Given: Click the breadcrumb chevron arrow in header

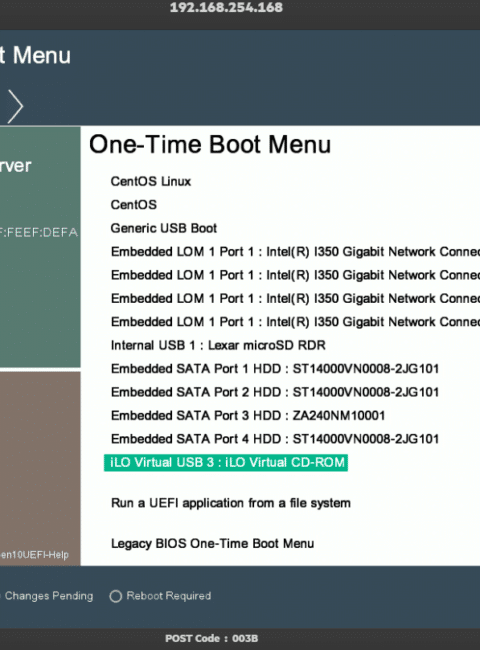Looking at the screenshot, I should [16, 106].
